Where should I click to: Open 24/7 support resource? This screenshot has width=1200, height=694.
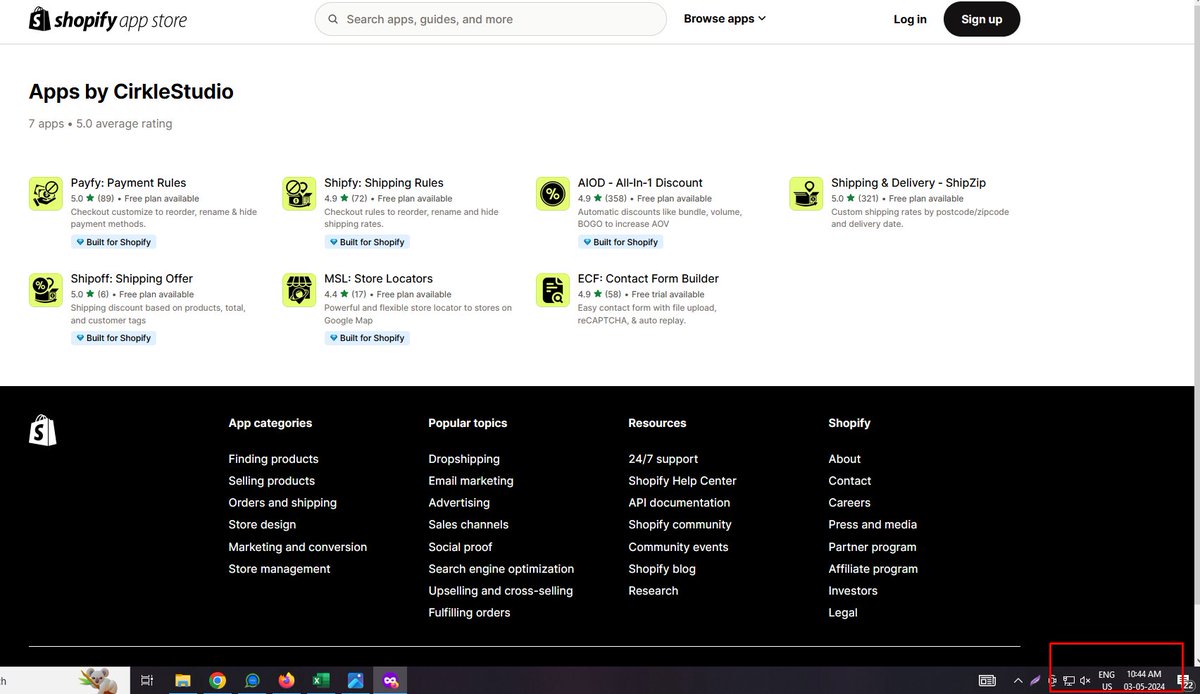point(663,459)
